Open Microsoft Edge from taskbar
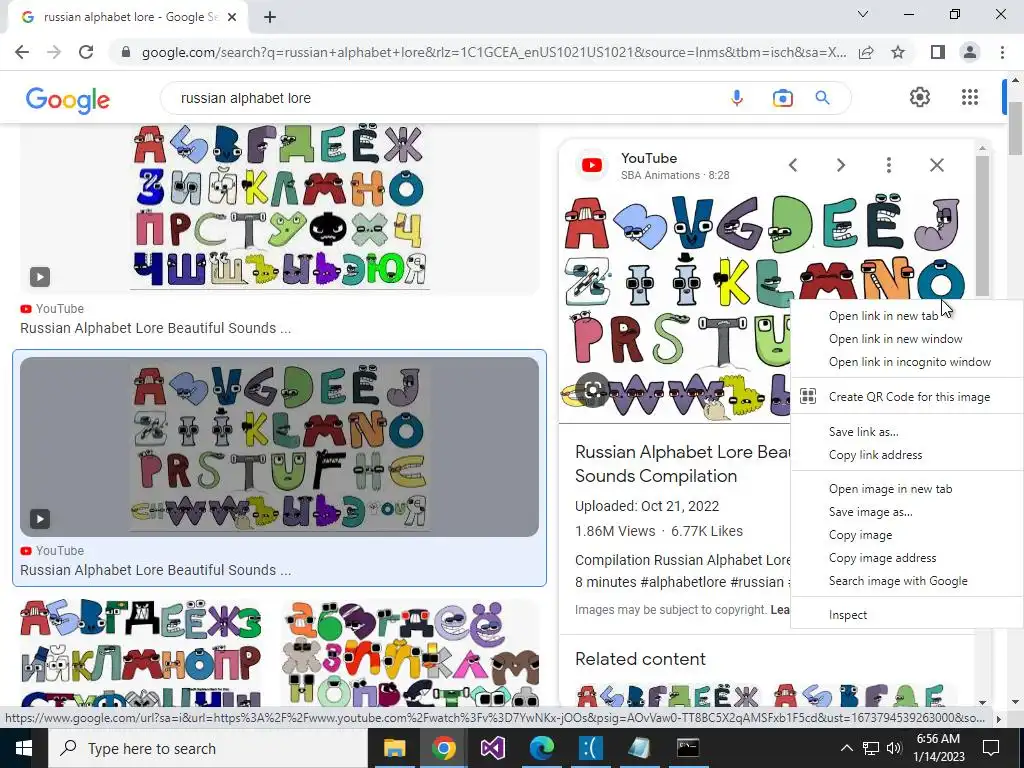This screenshot has height=768, width=1024. 541,748
